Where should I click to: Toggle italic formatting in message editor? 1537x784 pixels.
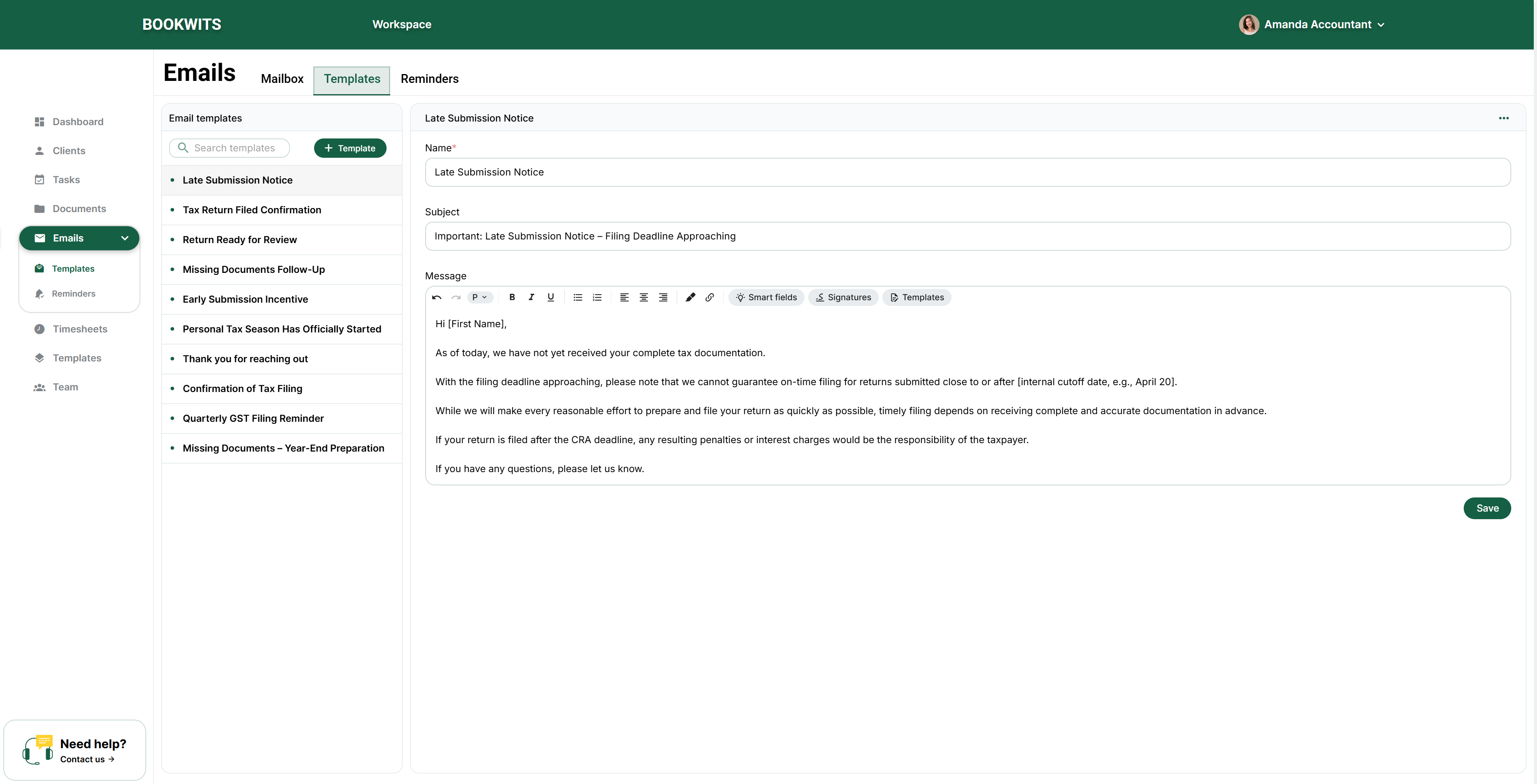point(531,297)
